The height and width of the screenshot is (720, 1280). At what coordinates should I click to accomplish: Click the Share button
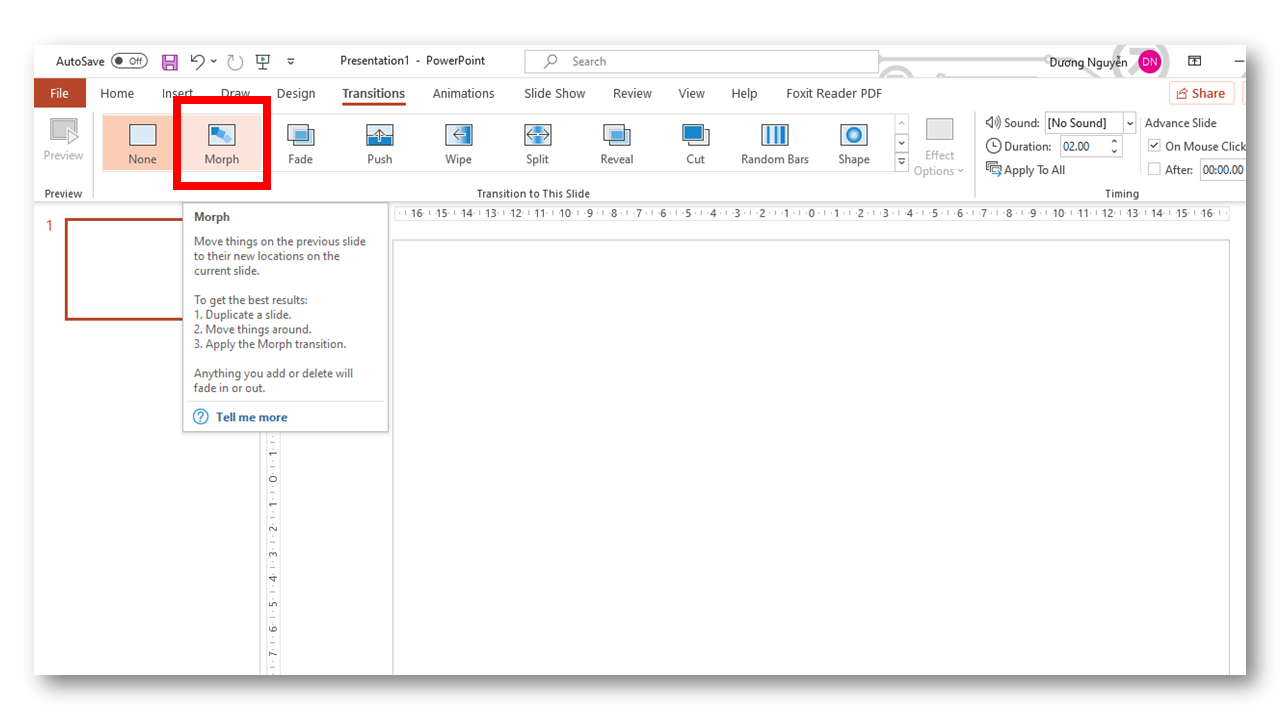1201,93
